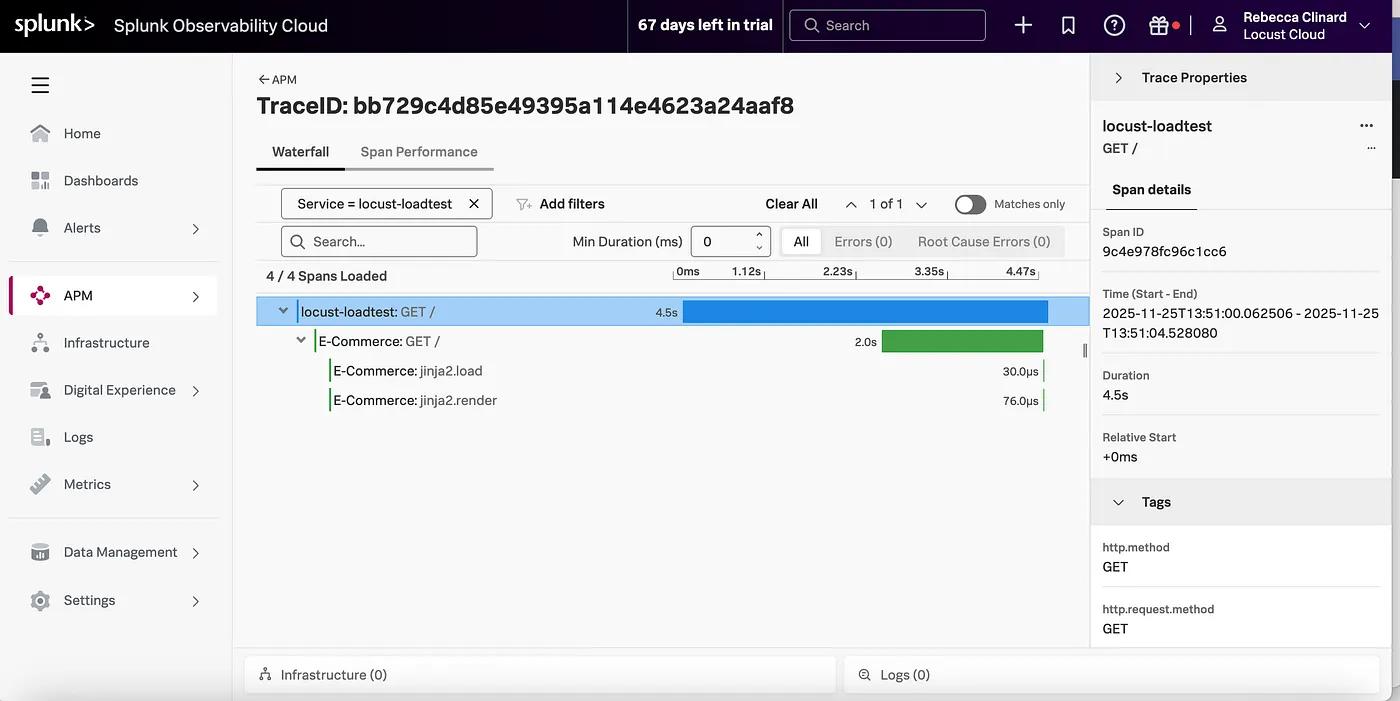
Task: Remove the Service = locust-loadtest filter
Action: pos(474,203)
